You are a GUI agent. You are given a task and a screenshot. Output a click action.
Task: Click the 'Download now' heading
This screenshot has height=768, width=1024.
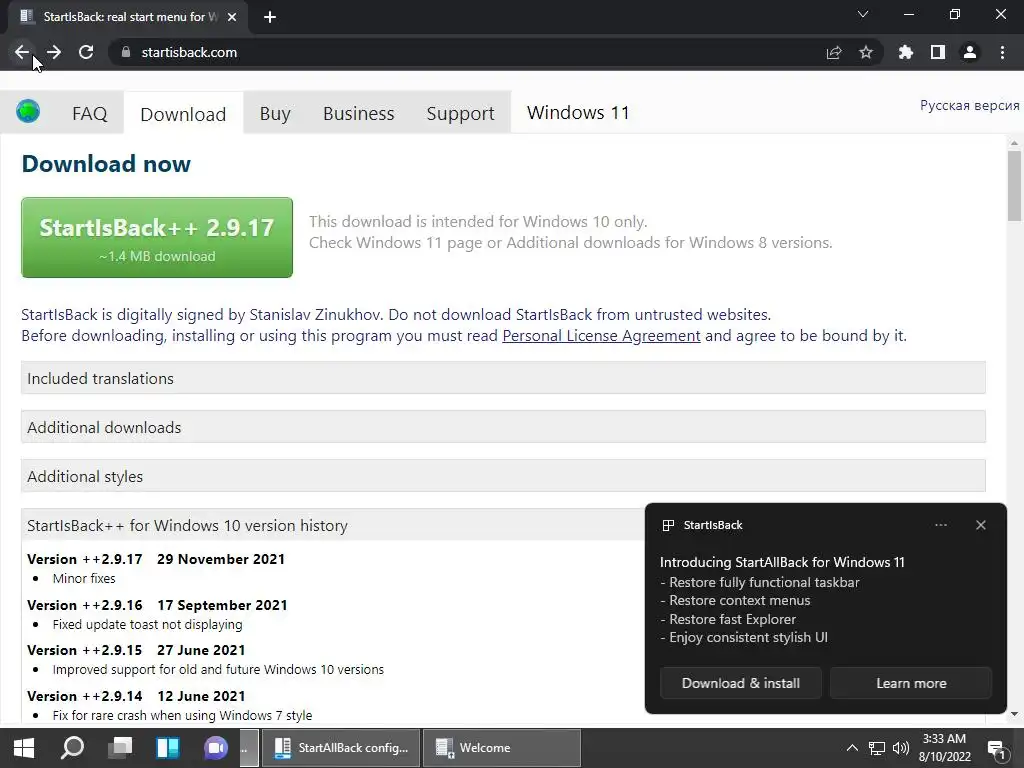106,163
